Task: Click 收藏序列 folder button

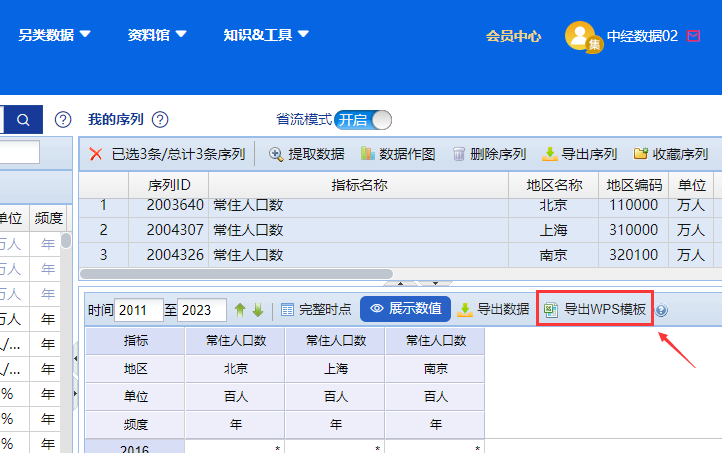Action: (x=670, y=154)
